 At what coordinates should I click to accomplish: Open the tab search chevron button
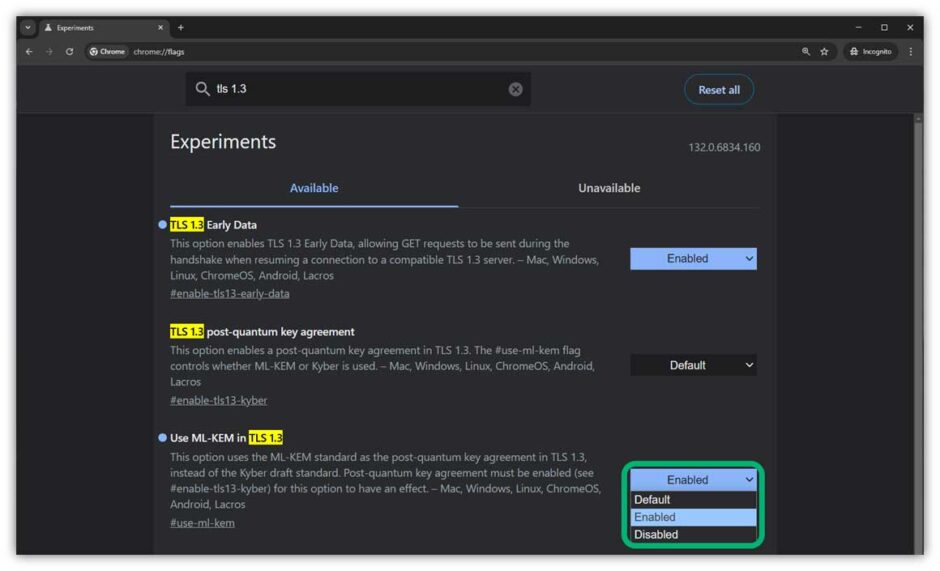28,28
